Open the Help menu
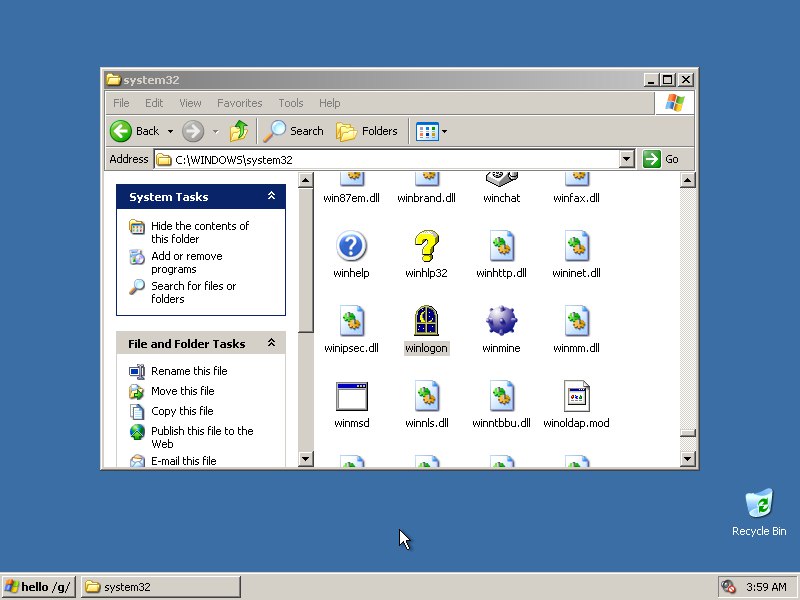The image size is (800, 600). [x=329, y=103]
